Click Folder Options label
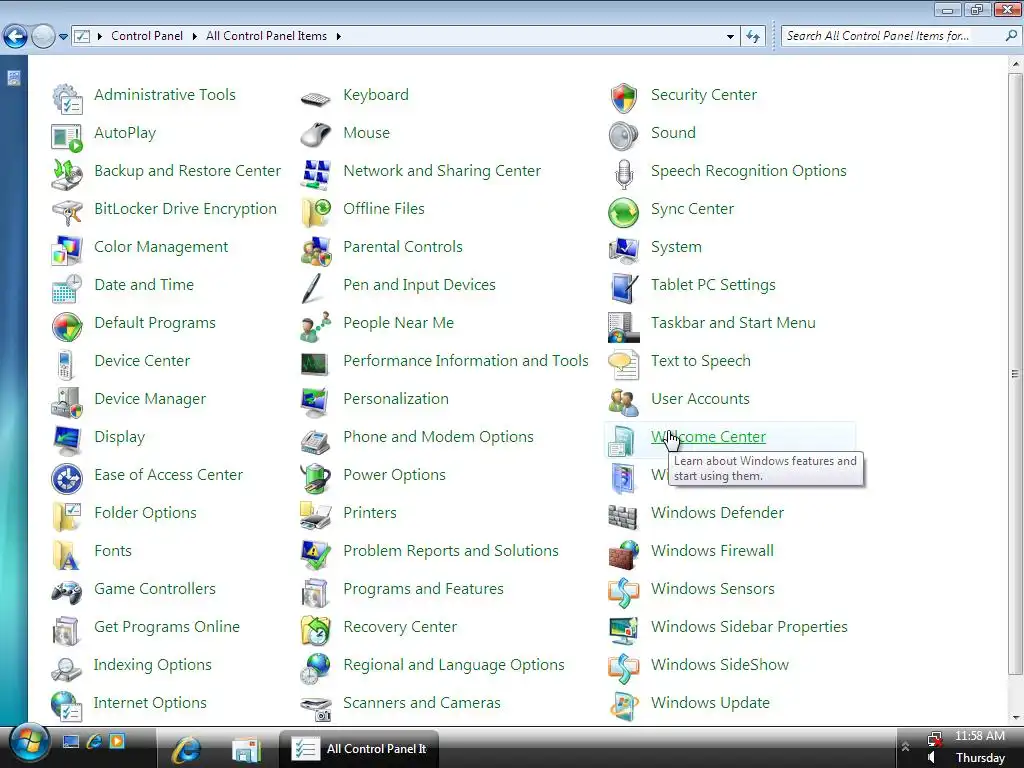Viewport: 1024px width, 768px height. (145, 513)
